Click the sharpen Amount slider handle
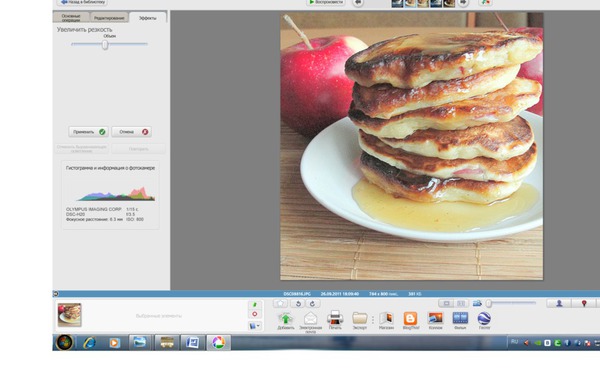This screenshot has height=375, width=600. point(105,45)
